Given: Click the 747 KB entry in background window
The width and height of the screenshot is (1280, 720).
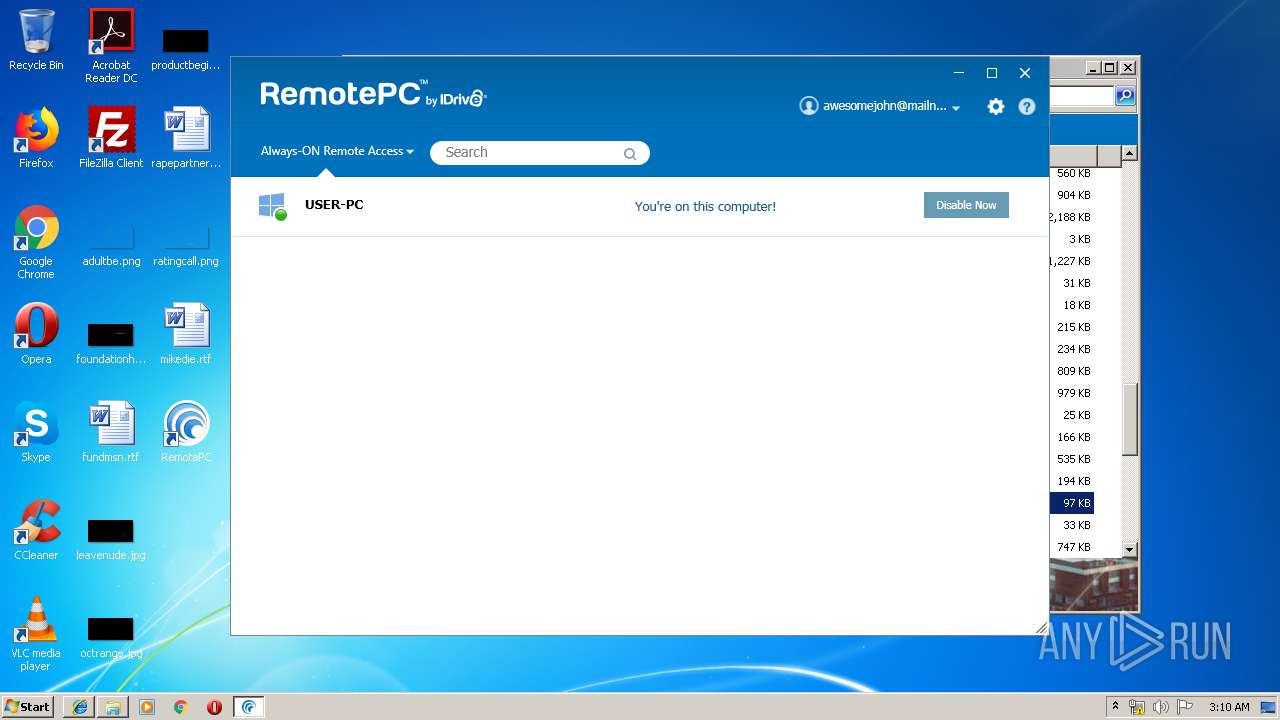Looking at the screenshot, I should pyautogui.click(x=1073, y=547).
